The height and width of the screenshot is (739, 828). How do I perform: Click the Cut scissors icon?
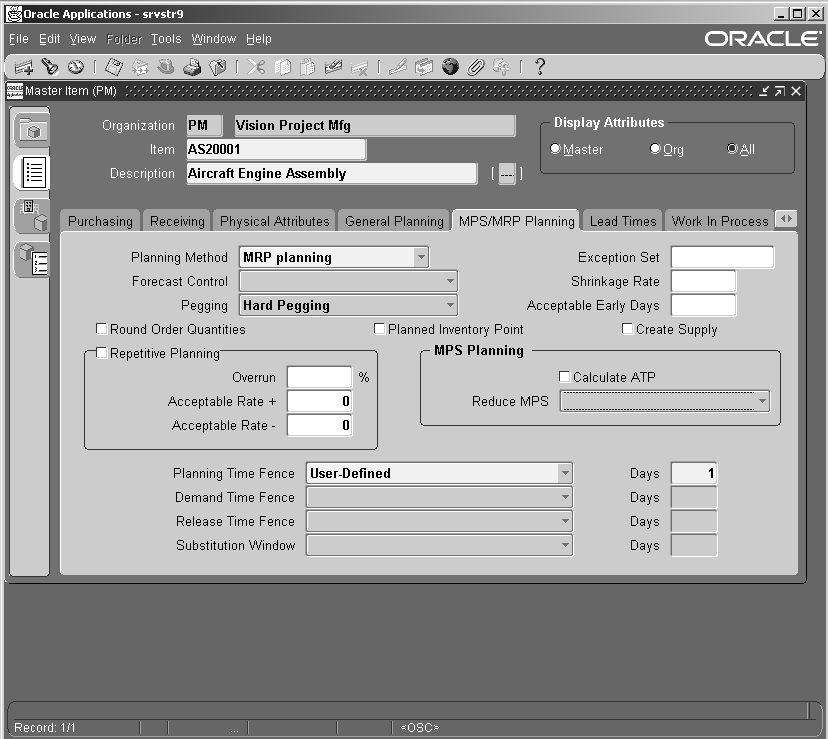click(x=256, y=67)
